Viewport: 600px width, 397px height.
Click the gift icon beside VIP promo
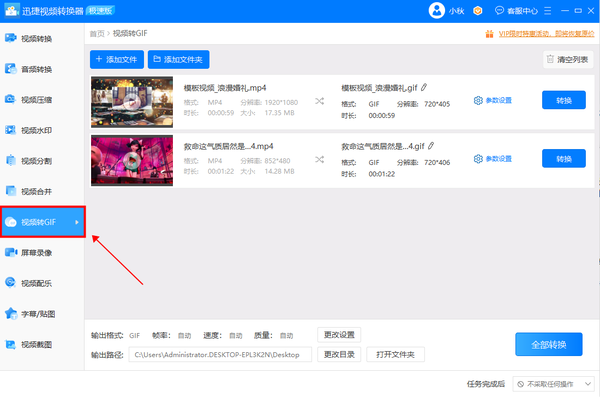[489, 34]
